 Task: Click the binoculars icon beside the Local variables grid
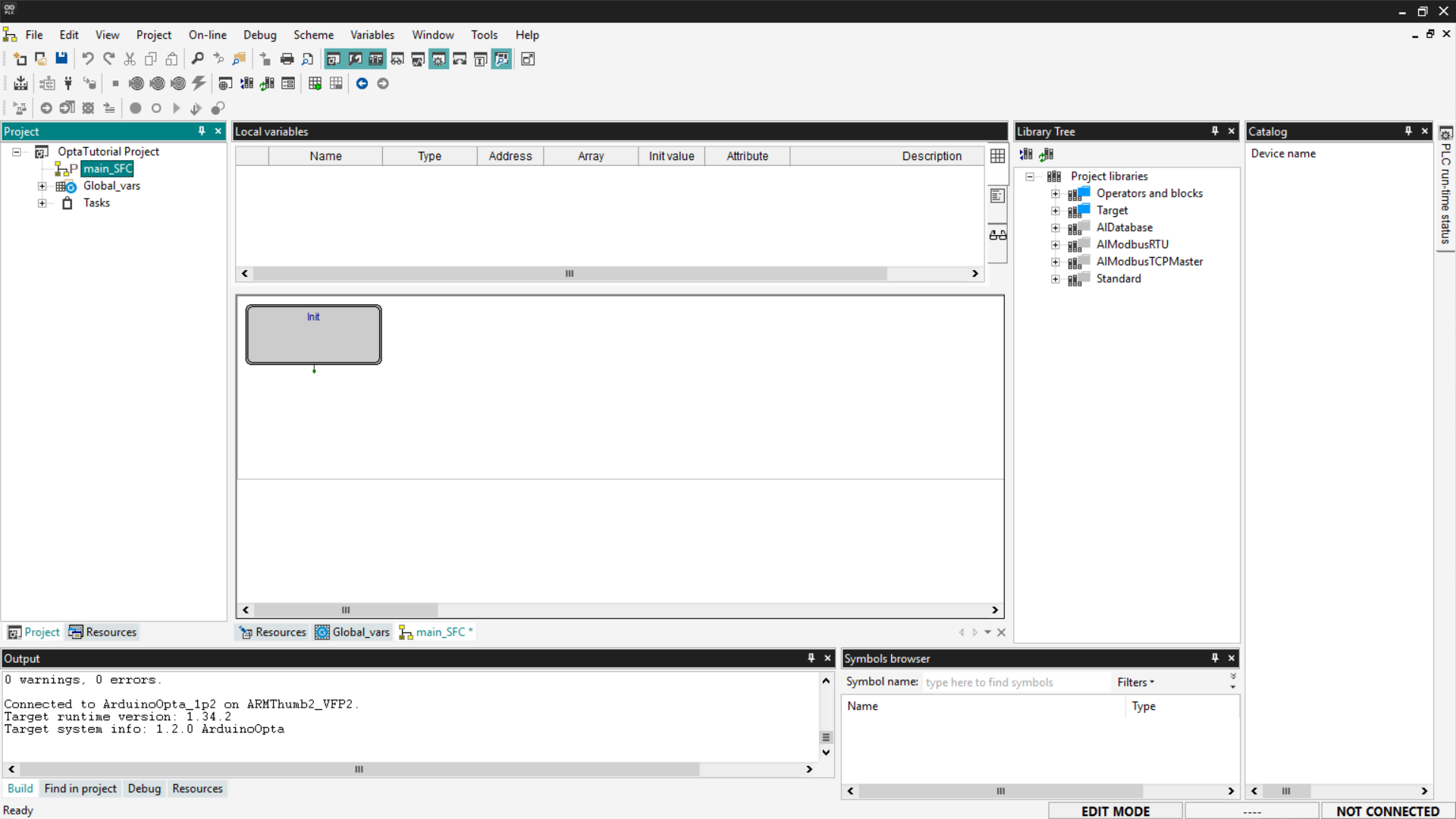997,235
